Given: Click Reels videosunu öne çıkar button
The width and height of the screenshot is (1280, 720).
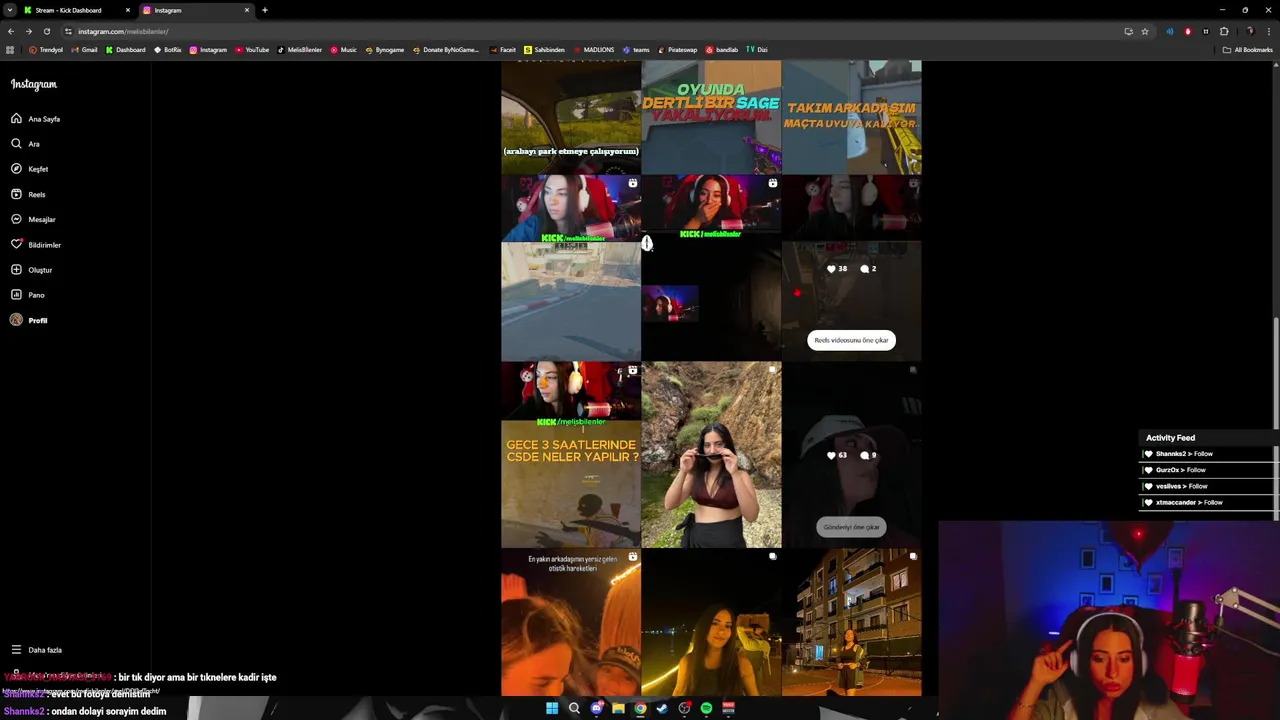Looking at the screenshot, I should click(x=851, y=340).
